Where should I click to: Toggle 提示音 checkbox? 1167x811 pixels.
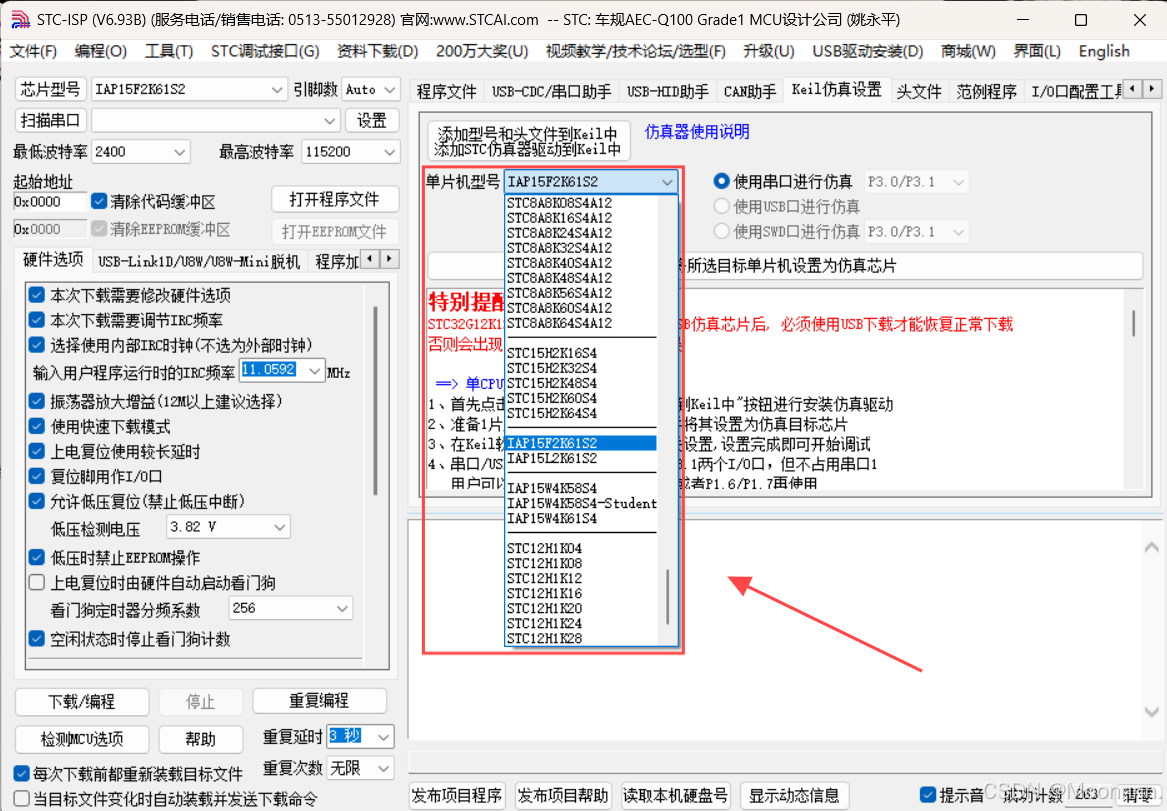(x=927, y=795)
